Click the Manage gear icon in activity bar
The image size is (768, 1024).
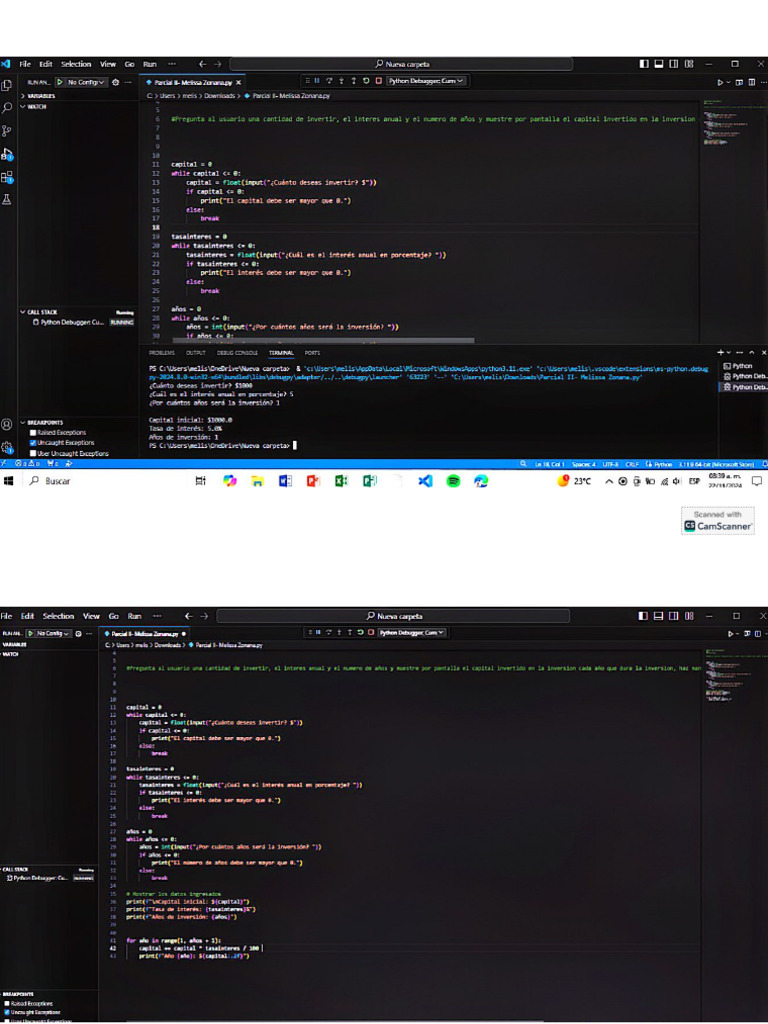7,447
